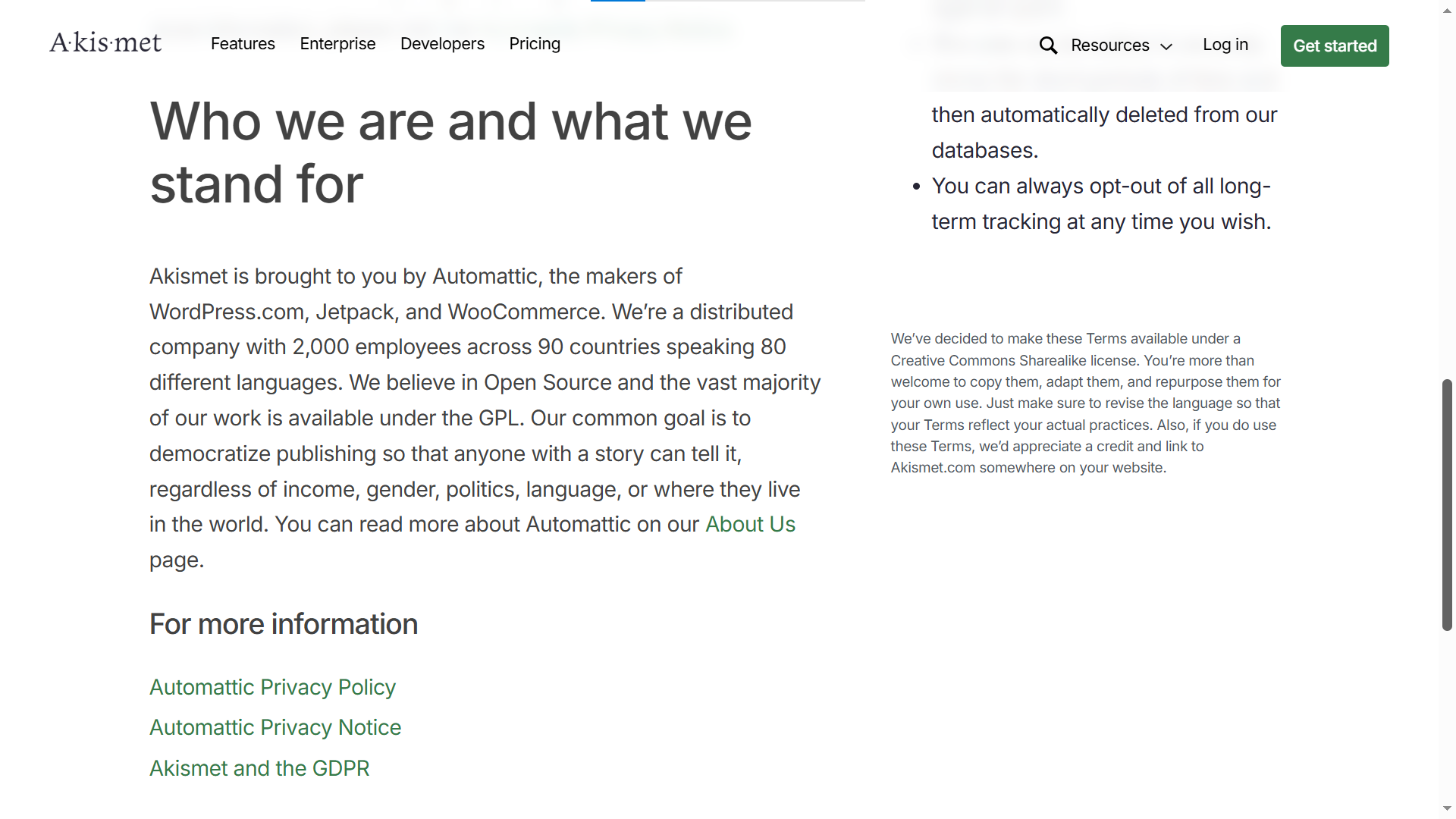
Task: Open the Automattic Privacy Notice link
Action: coord(275,728)
